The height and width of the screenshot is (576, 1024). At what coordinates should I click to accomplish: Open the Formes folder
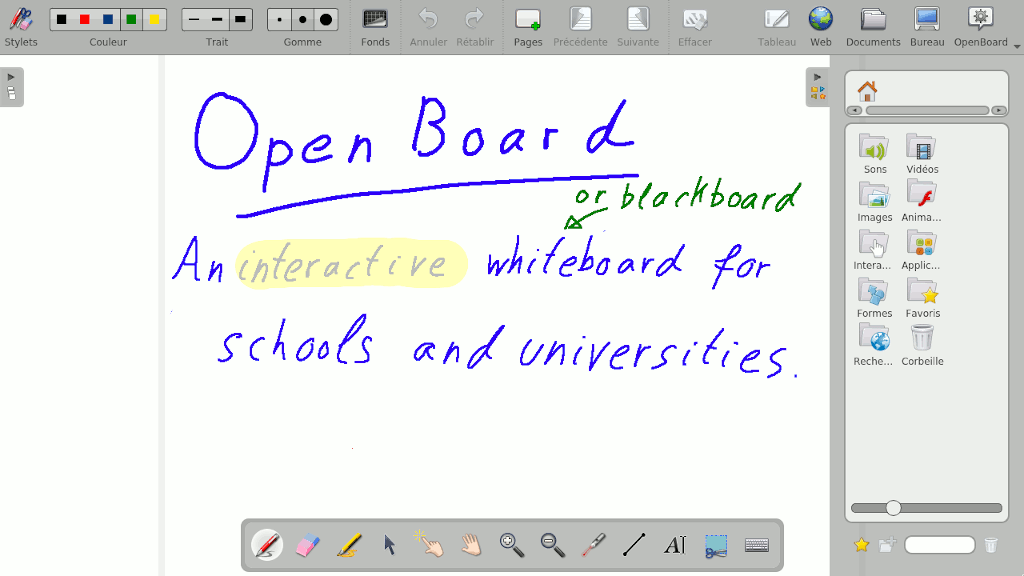pyautogui.click(x=874, y=298)
